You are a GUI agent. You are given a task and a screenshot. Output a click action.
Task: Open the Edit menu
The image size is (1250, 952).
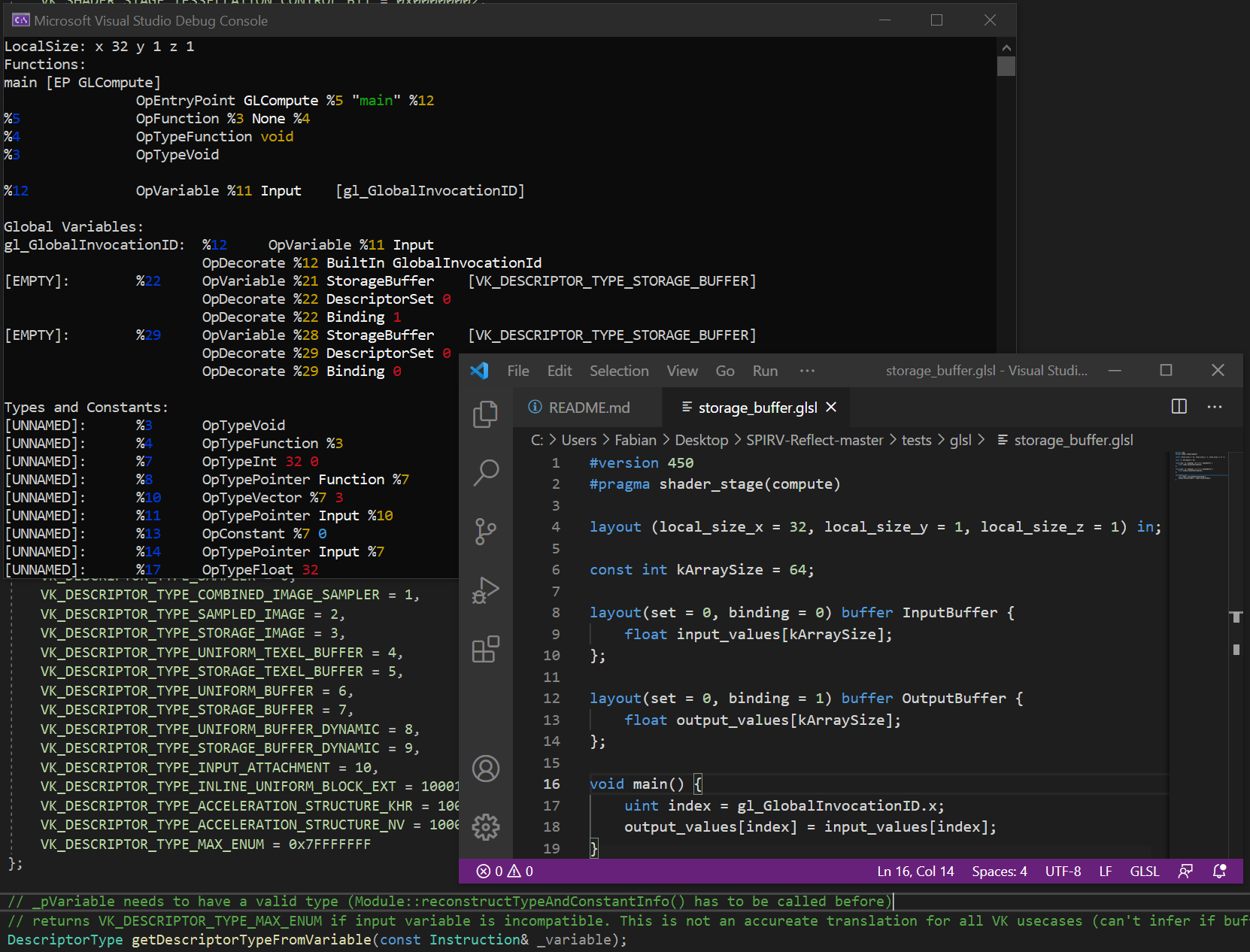pyautogui.click(x=560, y=371)
